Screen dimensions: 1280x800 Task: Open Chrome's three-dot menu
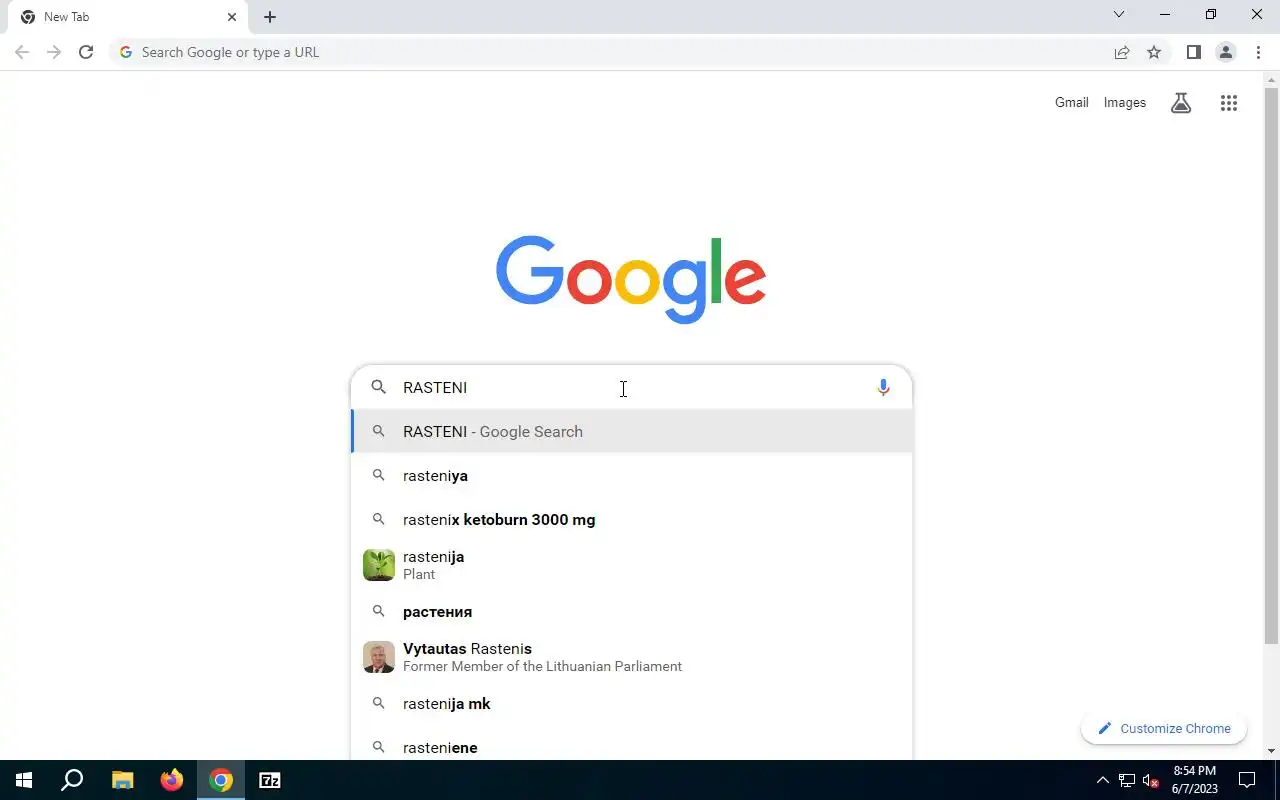coord(1258,52)
